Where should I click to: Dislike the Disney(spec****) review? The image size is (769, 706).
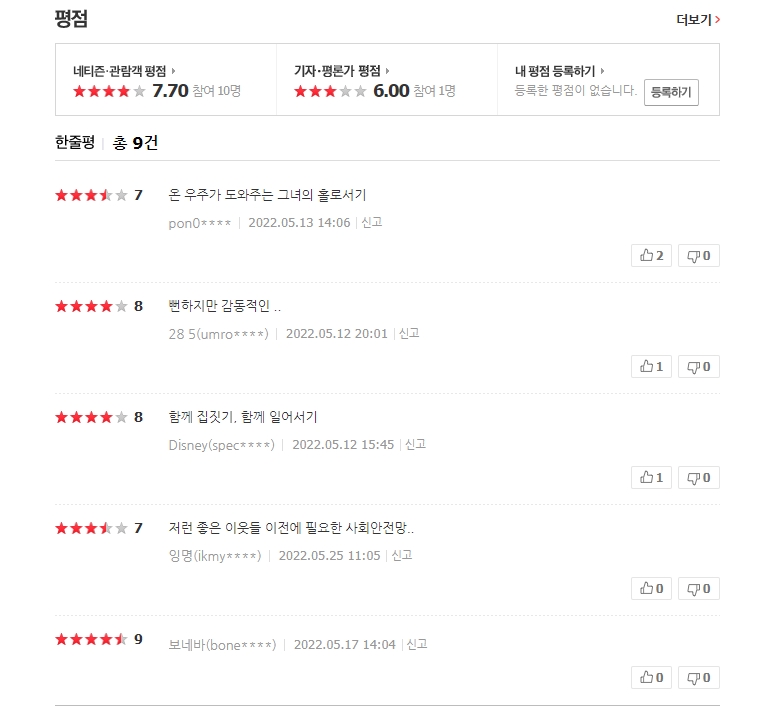click(699, 478)
